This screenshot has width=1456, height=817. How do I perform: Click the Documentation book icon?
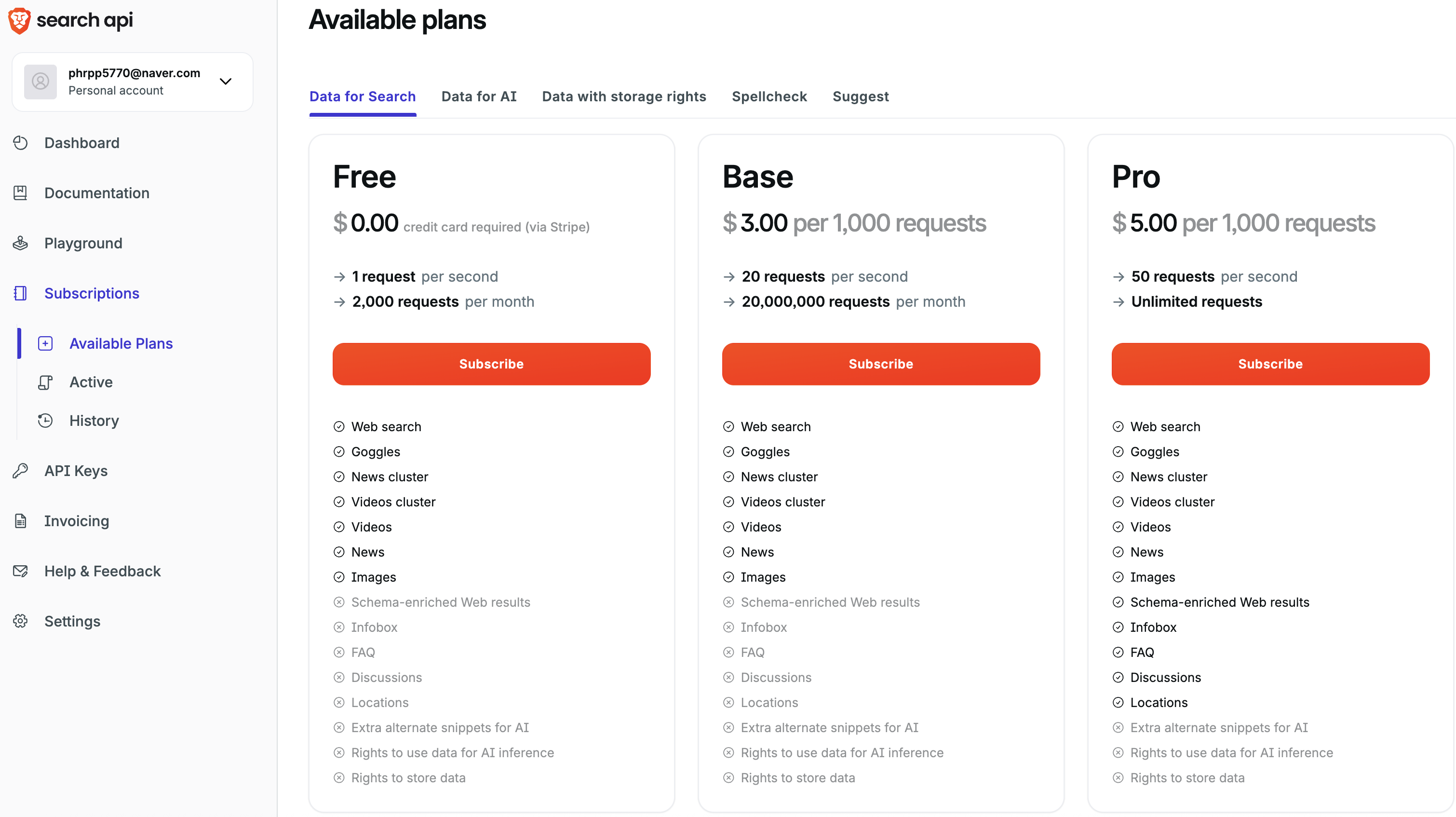[x=20, y=193]
